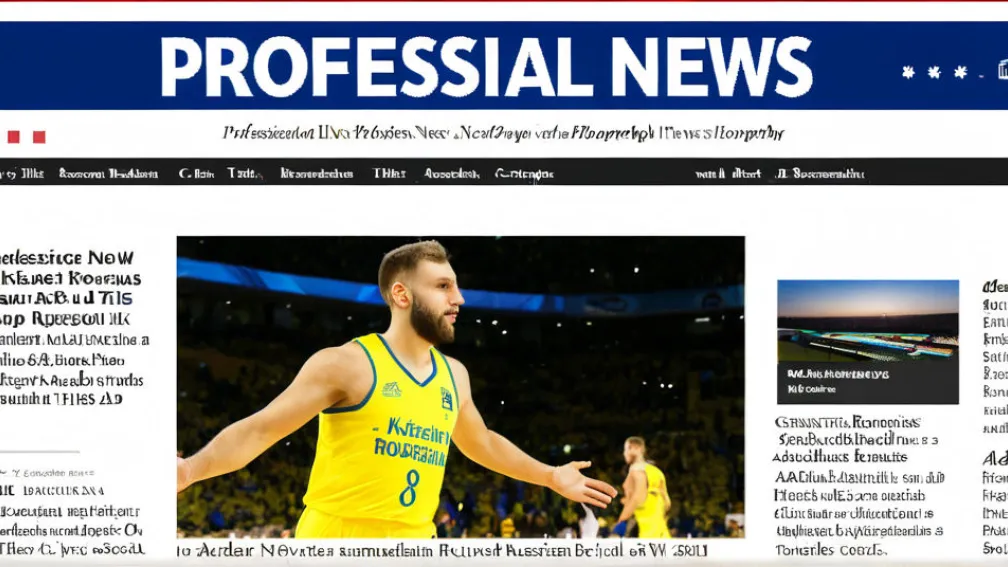
Task: Click the building icon at header's right edge
Action: (1002, 69)
